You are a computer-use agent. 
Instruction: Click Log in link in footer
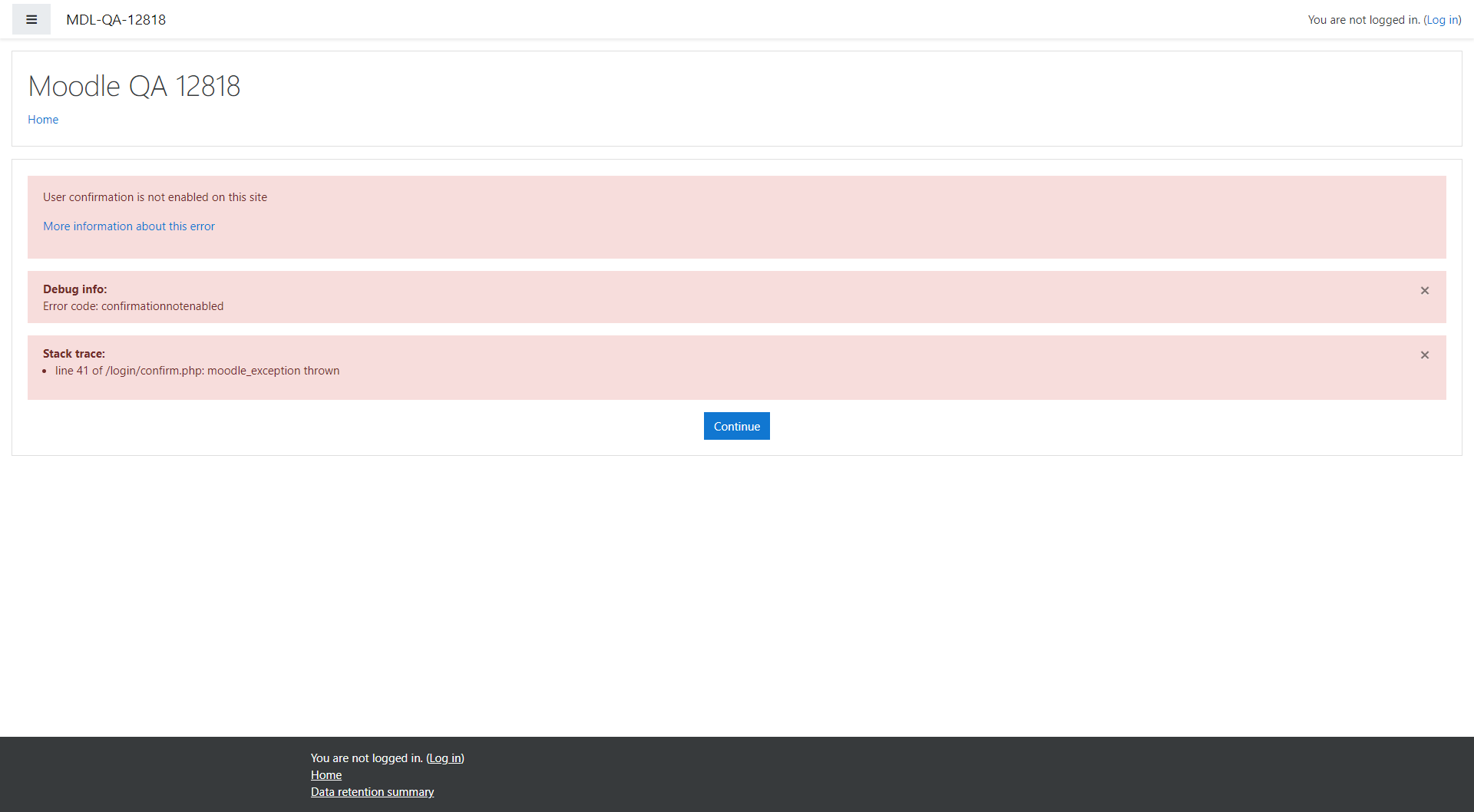[445, 758]
